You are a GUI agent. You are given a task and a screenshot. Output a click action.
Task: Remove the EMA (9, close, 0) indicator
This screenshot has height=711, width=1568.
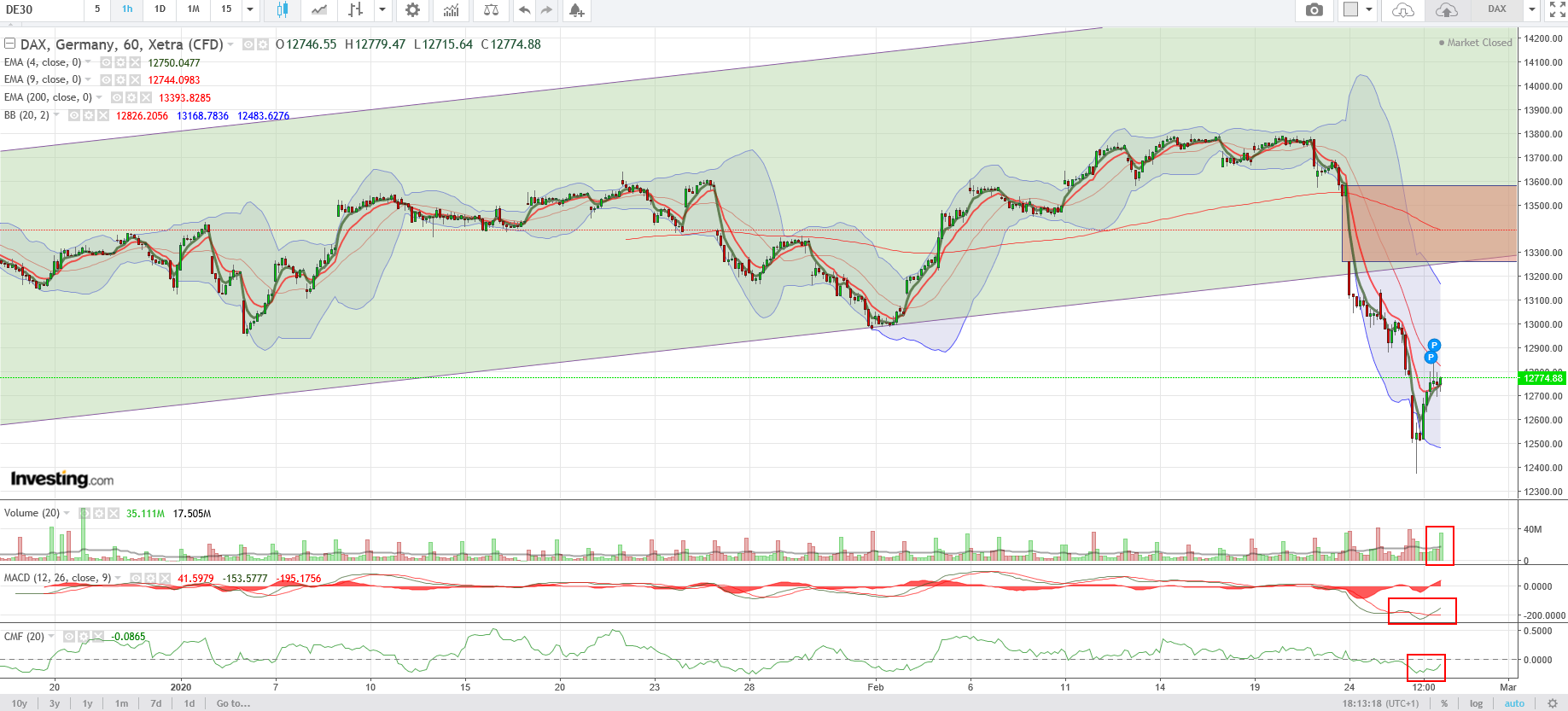click(135, 79)
